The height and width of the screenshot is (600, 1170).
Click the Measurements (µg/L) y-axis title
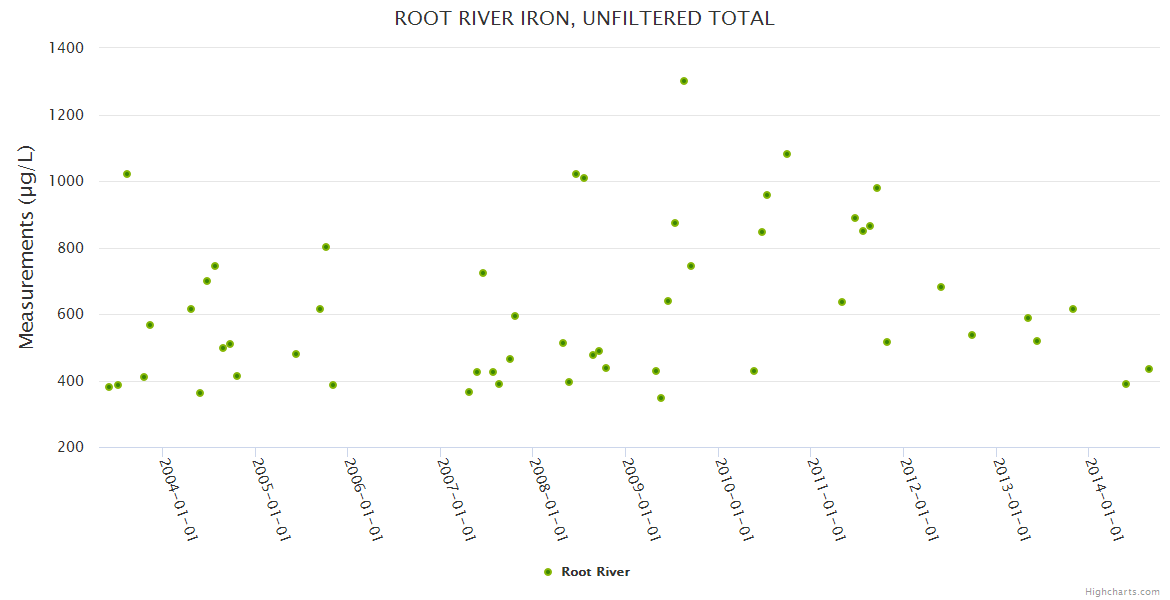point(27,247)
